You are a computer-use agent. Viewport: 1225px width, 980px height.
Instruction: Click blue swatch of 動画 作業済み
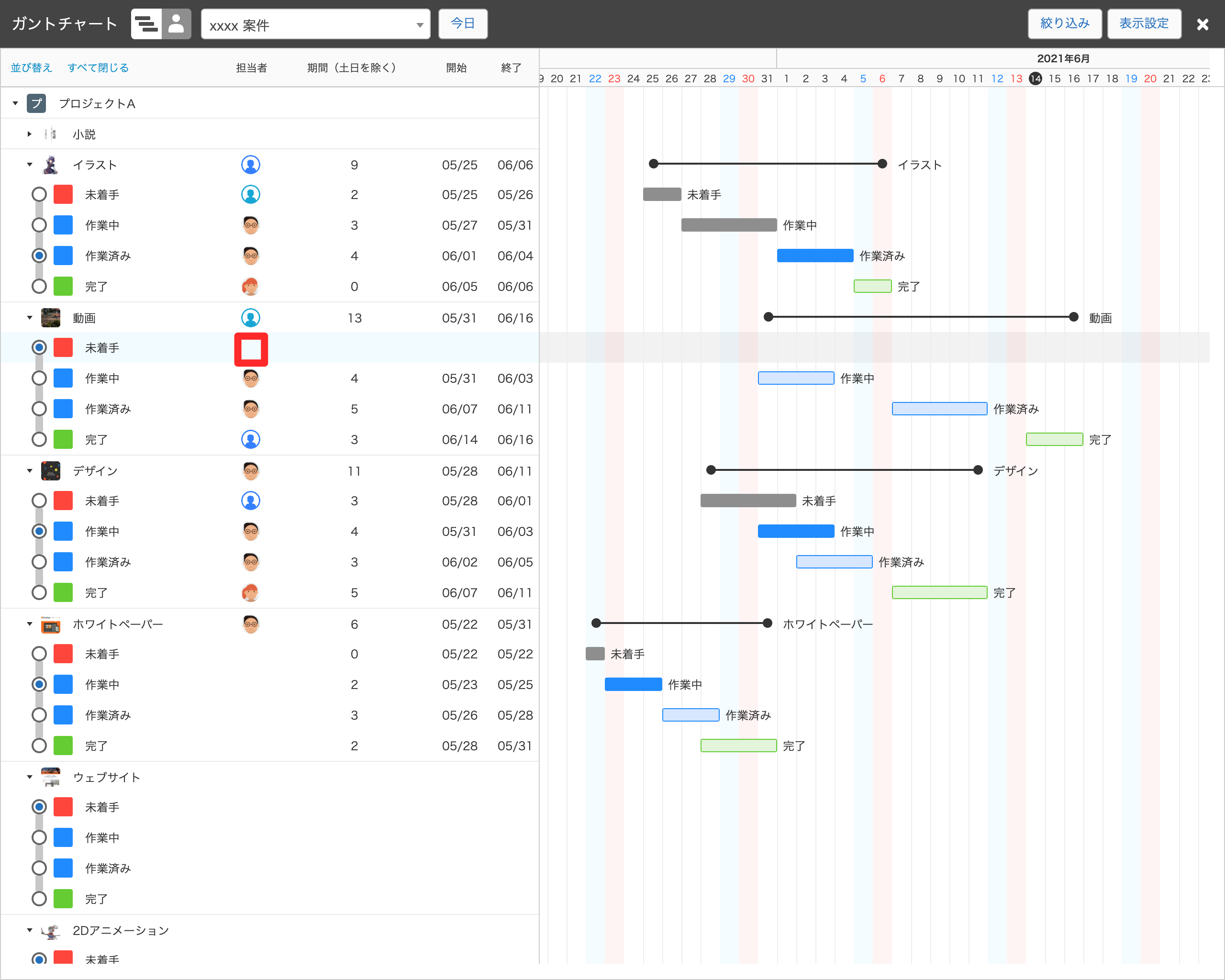tap(63, 409)
